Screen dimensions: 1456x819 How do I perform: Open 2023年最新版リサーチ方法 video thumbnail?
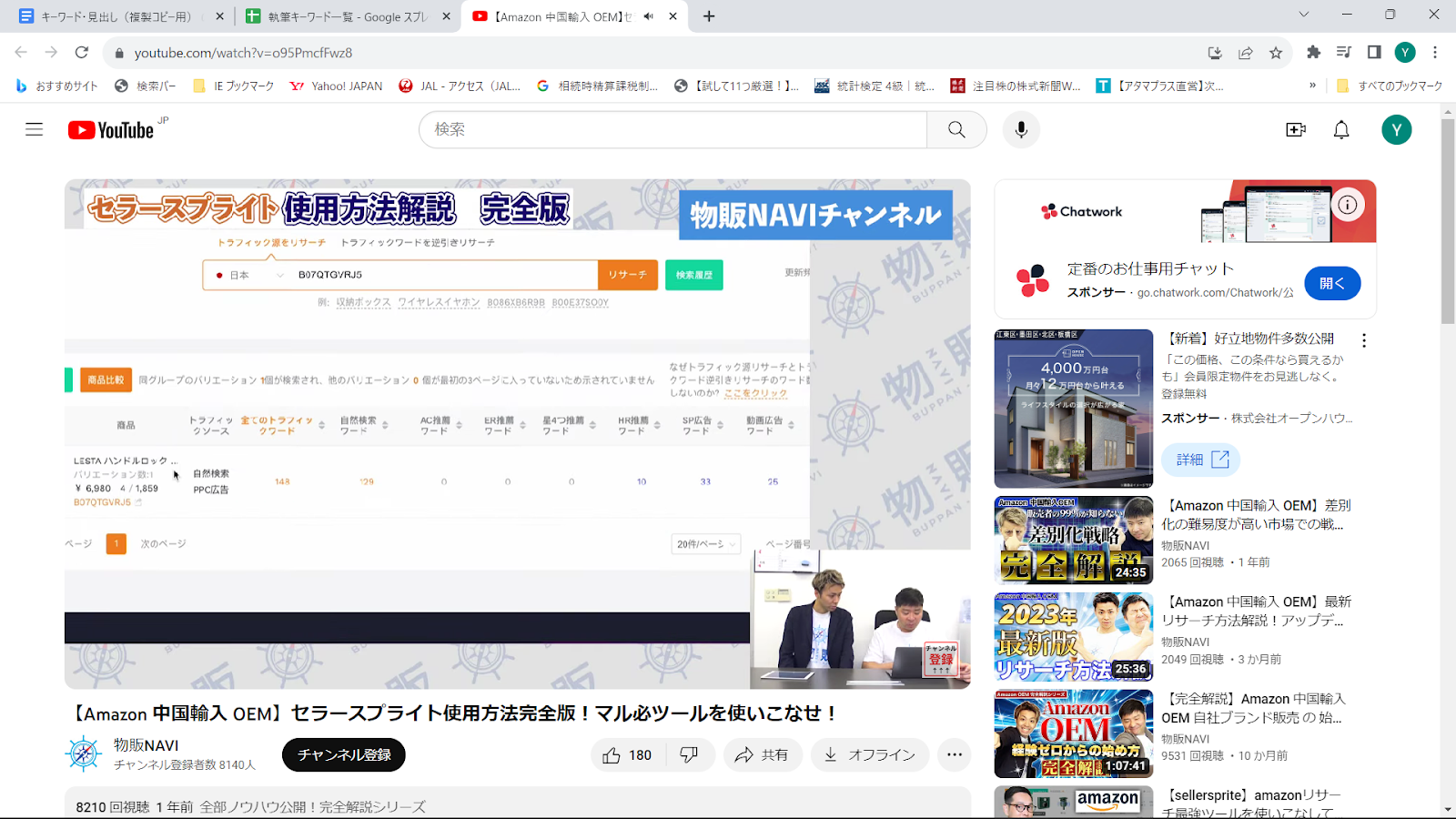click(x=1074, y=637)
